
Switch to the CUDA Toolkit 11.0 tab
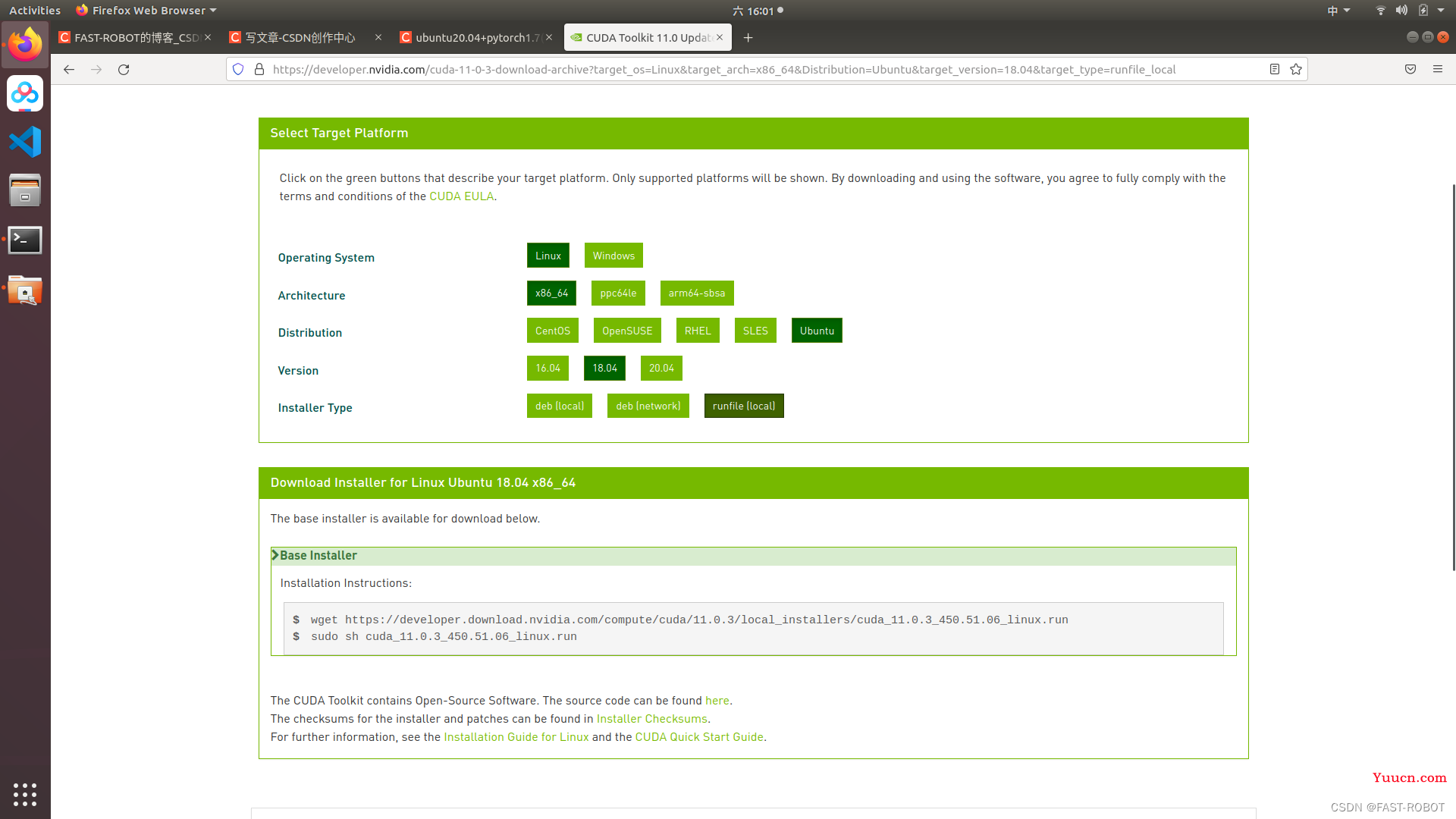(648, 37)
